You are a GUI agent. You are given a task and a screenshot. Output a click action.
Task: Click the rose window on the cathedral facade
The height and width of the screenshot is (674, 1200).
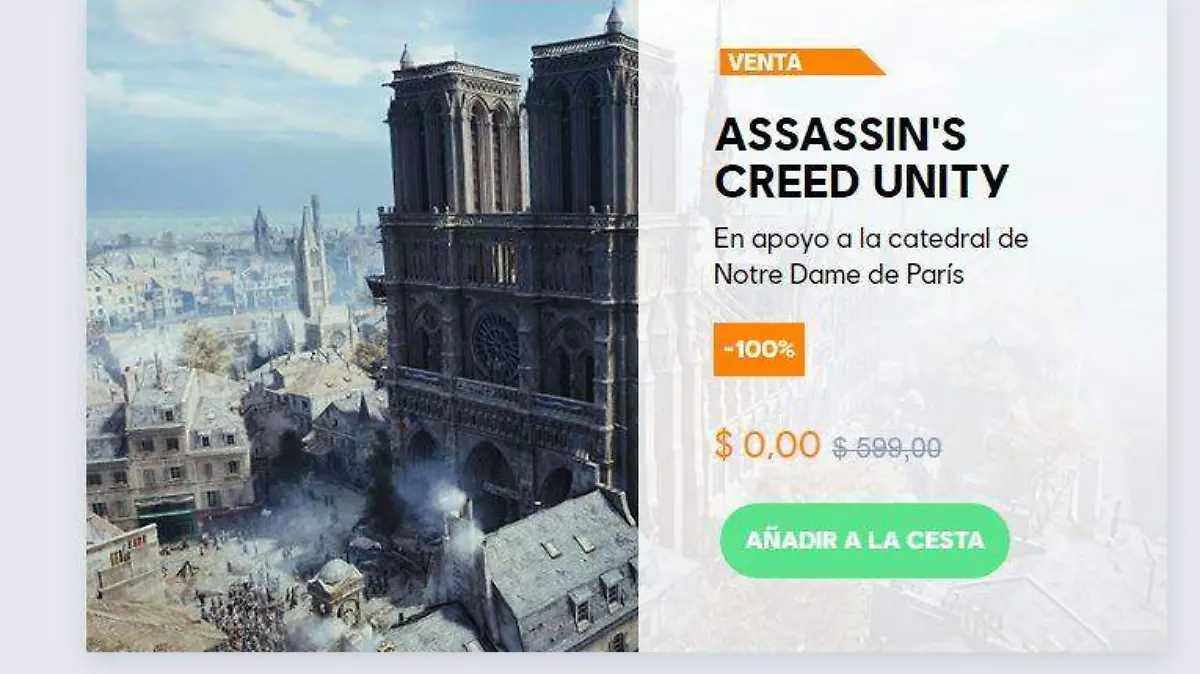coord(495,347)
